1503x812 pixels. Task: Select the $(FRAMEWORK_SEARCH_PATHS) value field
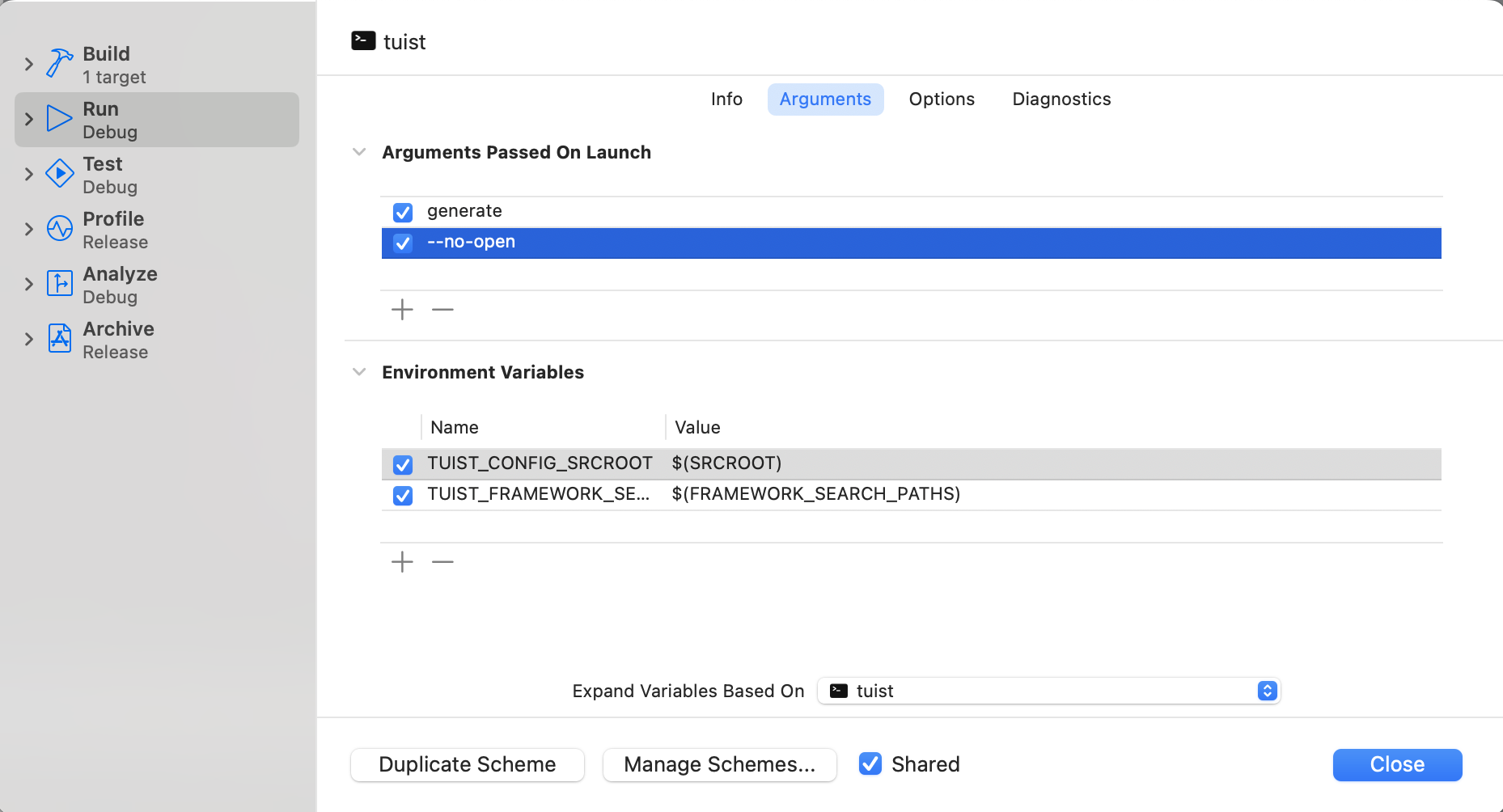815,494
